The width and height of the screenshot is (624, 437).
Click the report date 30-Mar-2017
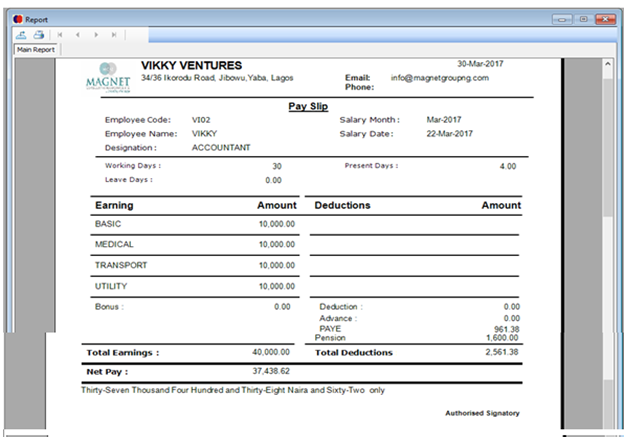coord(480,64)
